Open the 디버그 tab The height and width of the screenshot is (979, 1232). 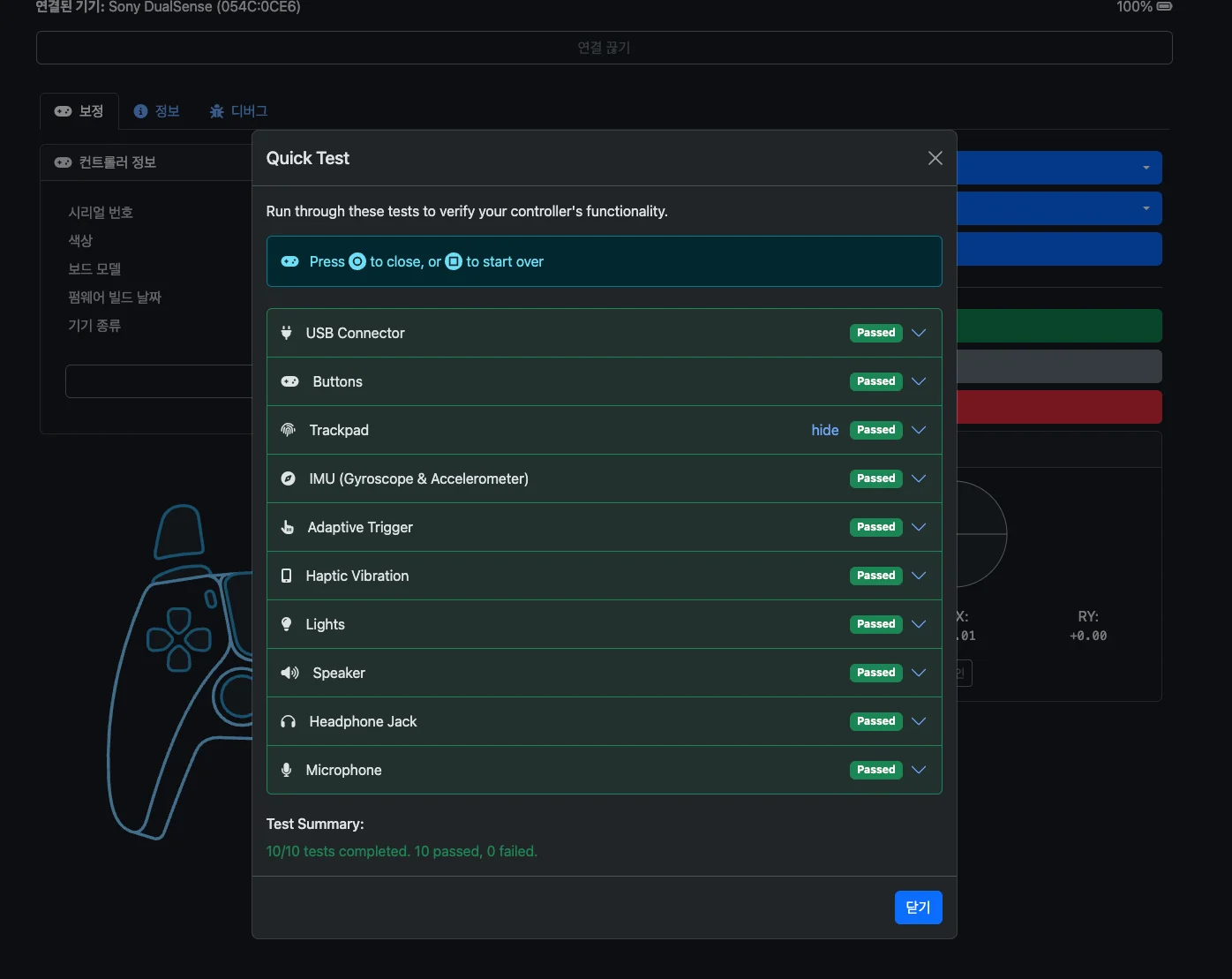point(238,111)
